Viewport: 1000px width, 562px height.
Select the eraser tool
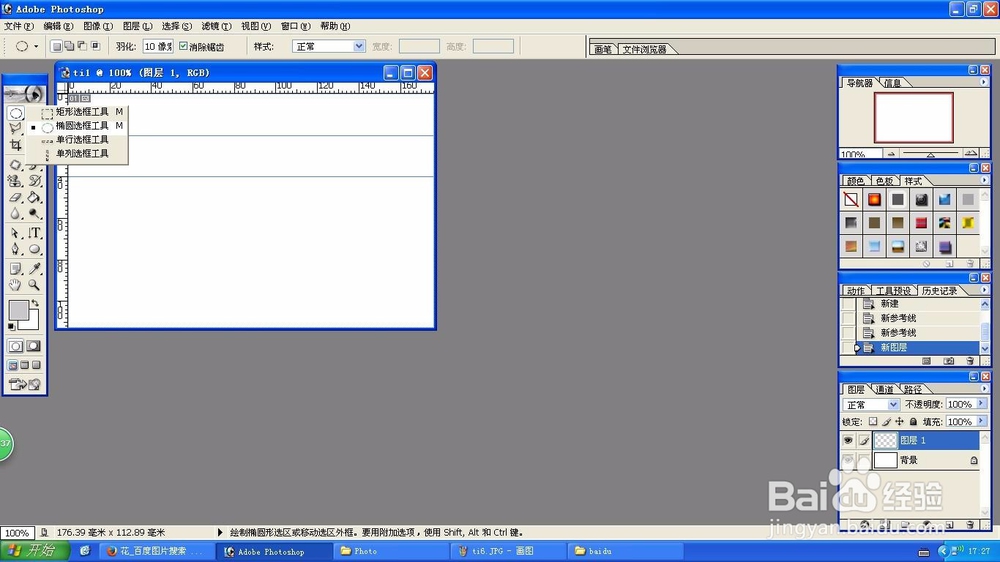tap(15, 198)
